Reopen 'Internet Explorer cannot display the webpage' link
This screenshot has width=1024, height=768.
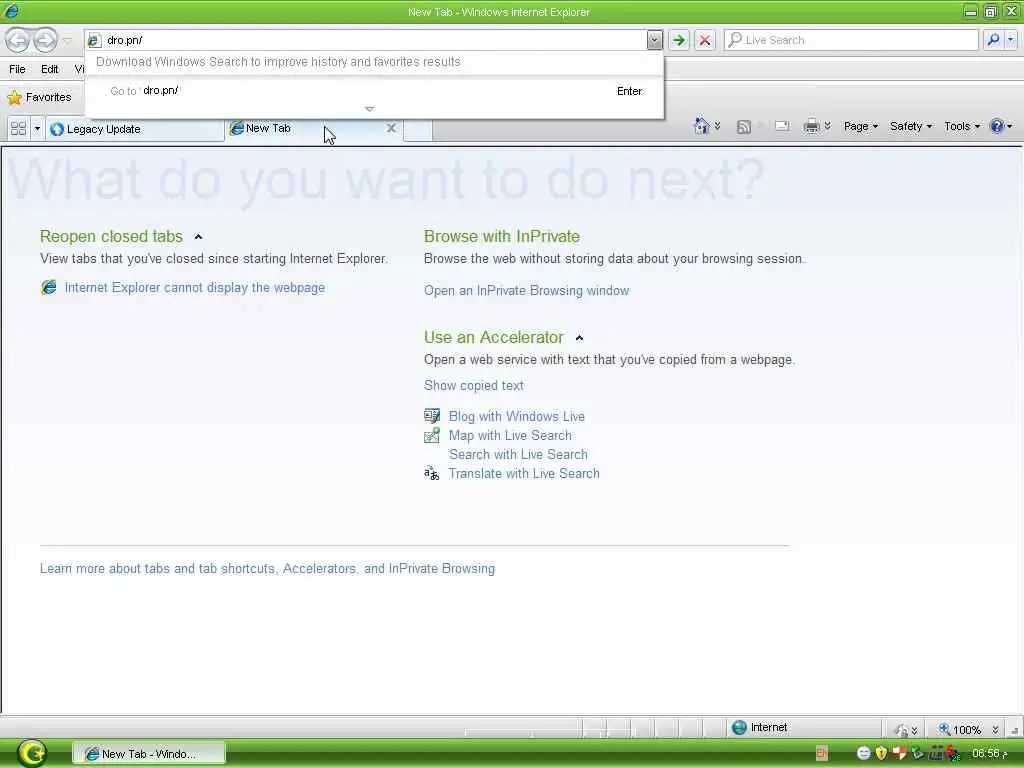point(195,288)
